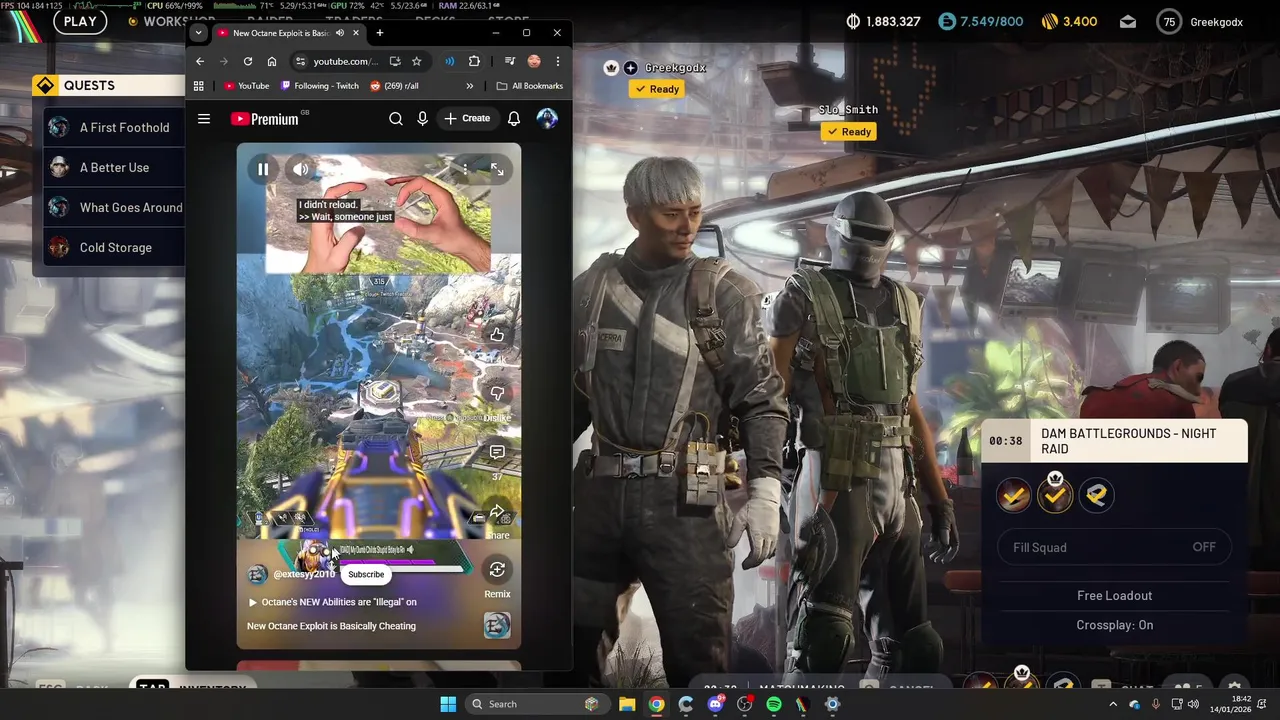
Task: Mute the tab via its speaker icon
Action: point(340,33)
